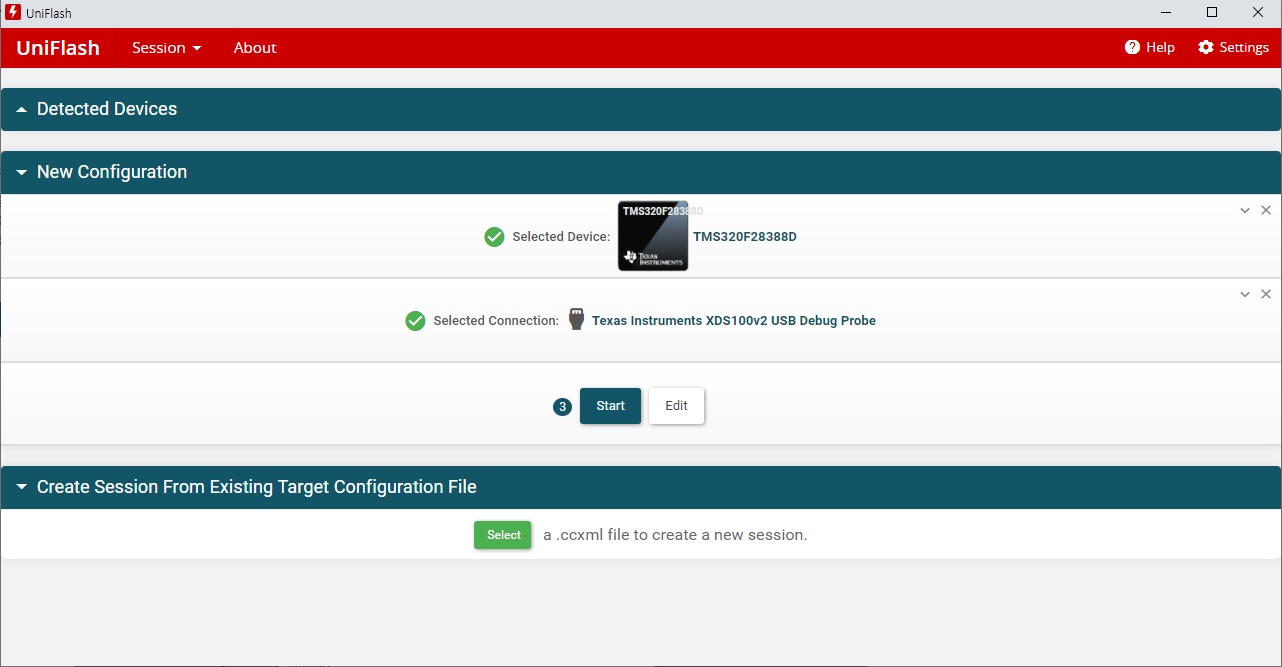
Task: Click the UniFlash brand title
Action: [58, 47]
